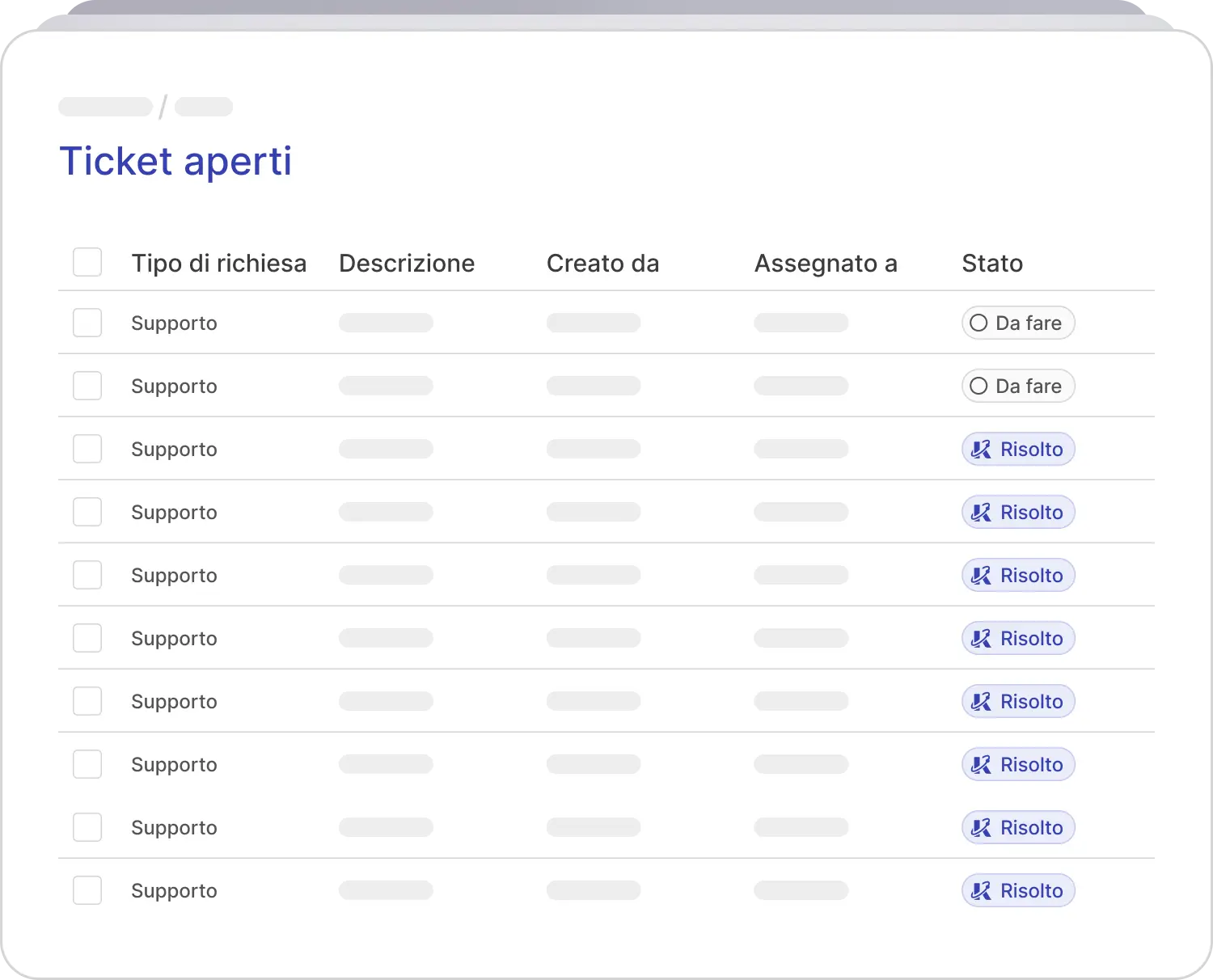1213x980 pixels.
Task: Select the Assegnato a column header
Action: 826,264
